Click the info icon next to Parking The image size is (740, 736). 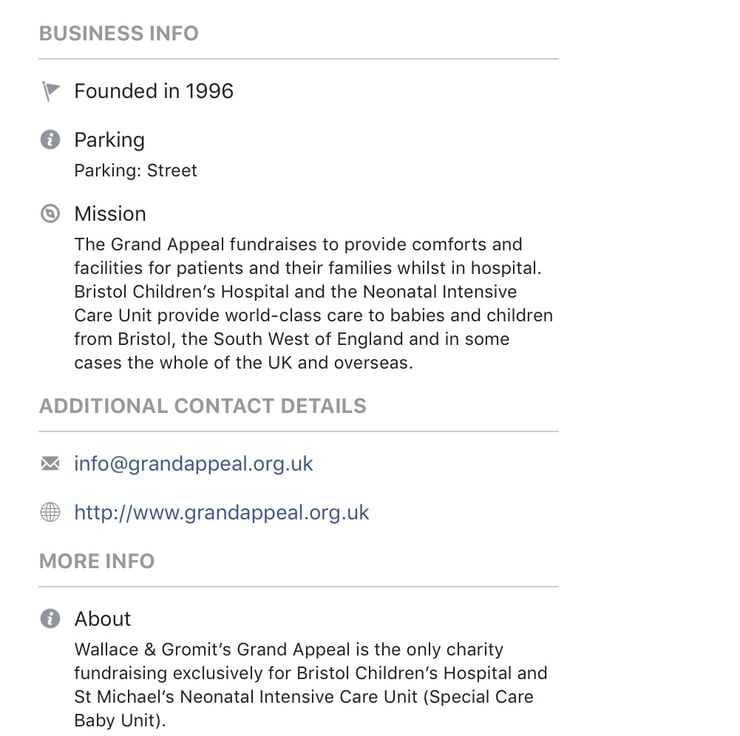pyautogui.click(x=50, y=140)
